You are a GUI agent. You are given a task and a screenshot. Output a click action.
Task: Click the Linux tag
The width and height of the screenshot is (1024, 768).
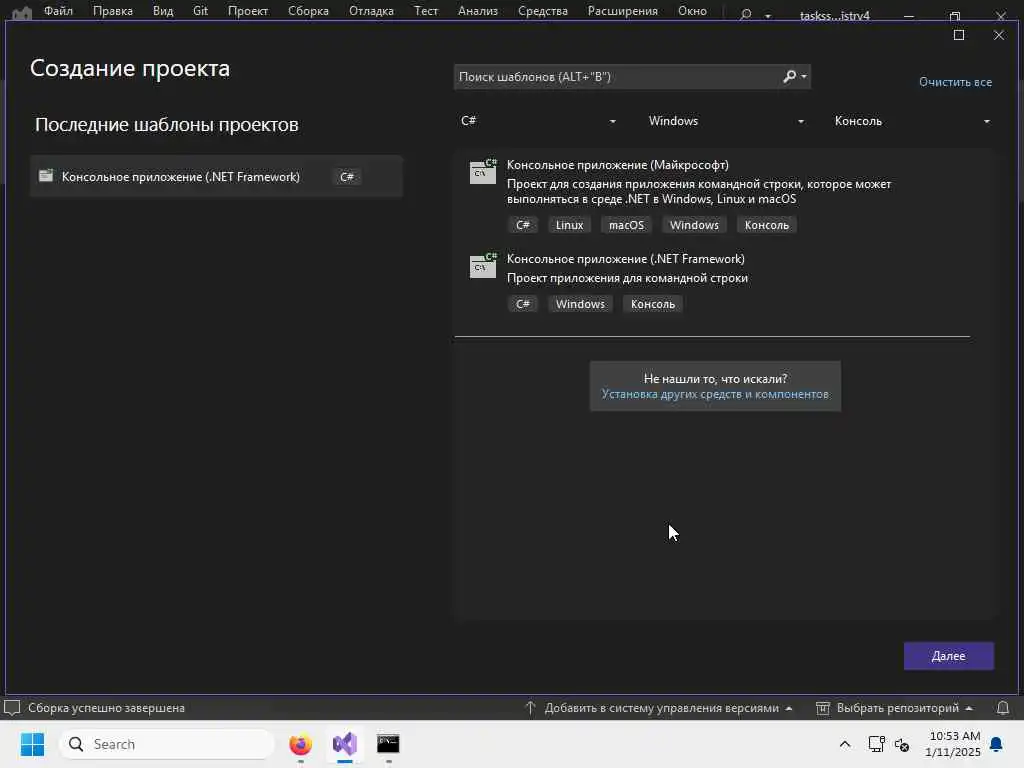pos(569,225)
